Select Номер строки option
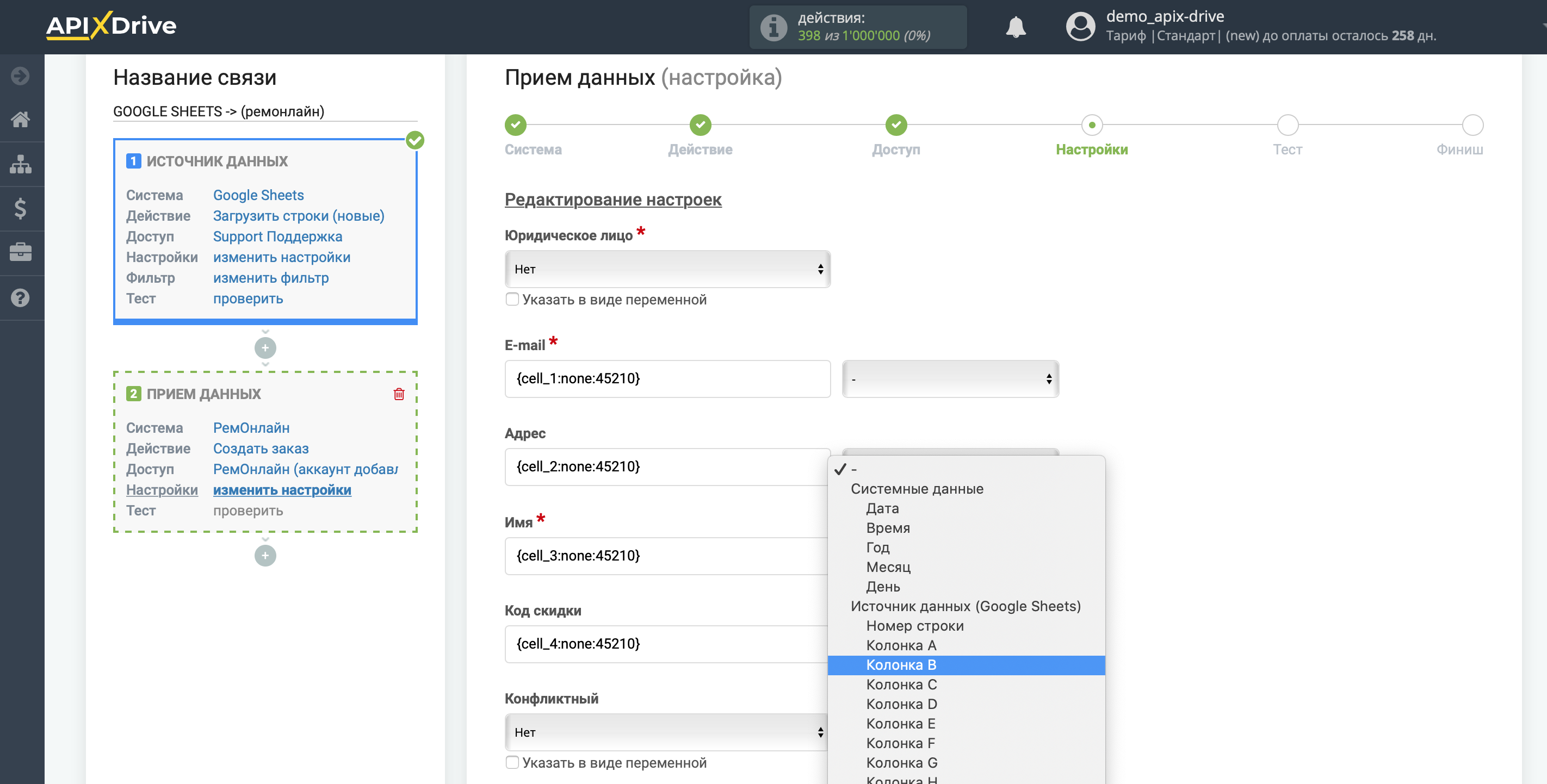The width and height of the screenshot is (1547, 784). point(966,626)
